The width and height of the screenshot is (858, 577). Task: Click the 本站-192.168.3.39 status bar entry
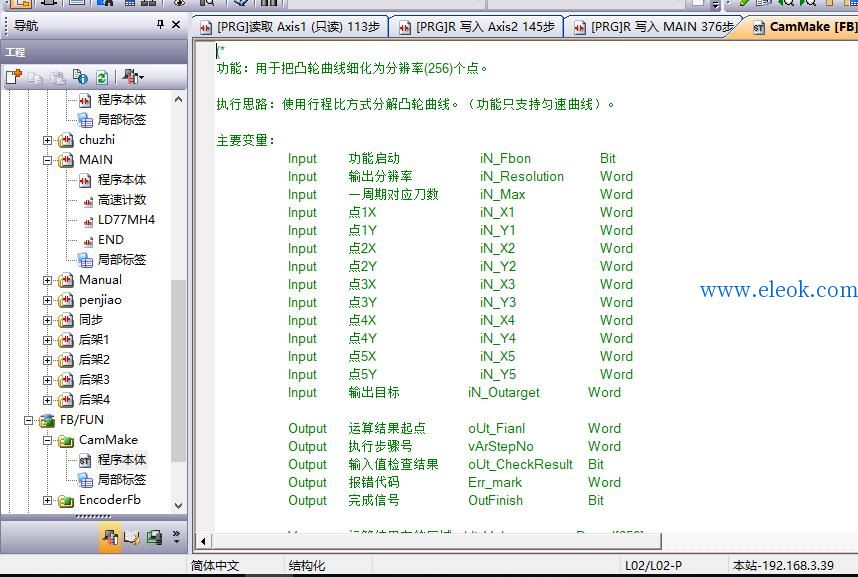[783, 566]
